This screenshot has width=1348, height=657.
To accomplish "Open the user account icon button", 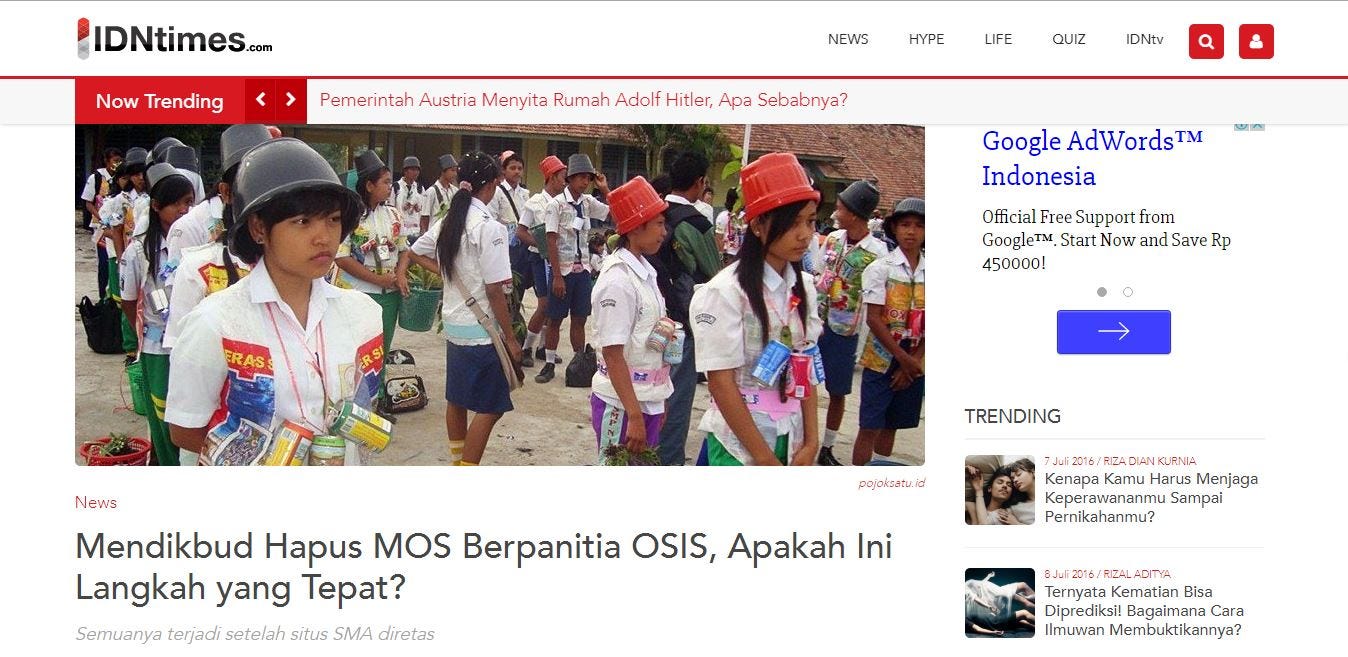I will point(1256,41).
